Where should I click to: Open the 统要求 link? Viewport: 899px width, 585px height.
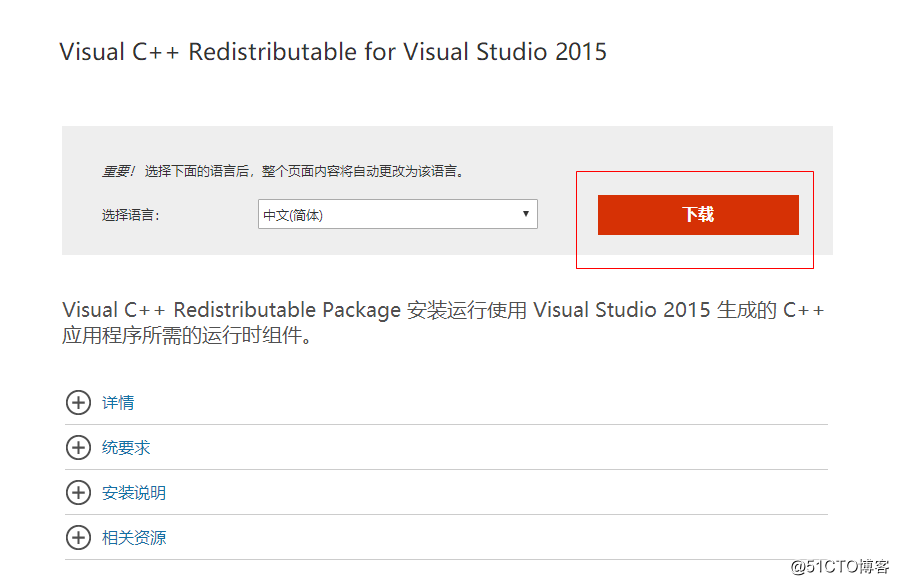pos(126,447)
